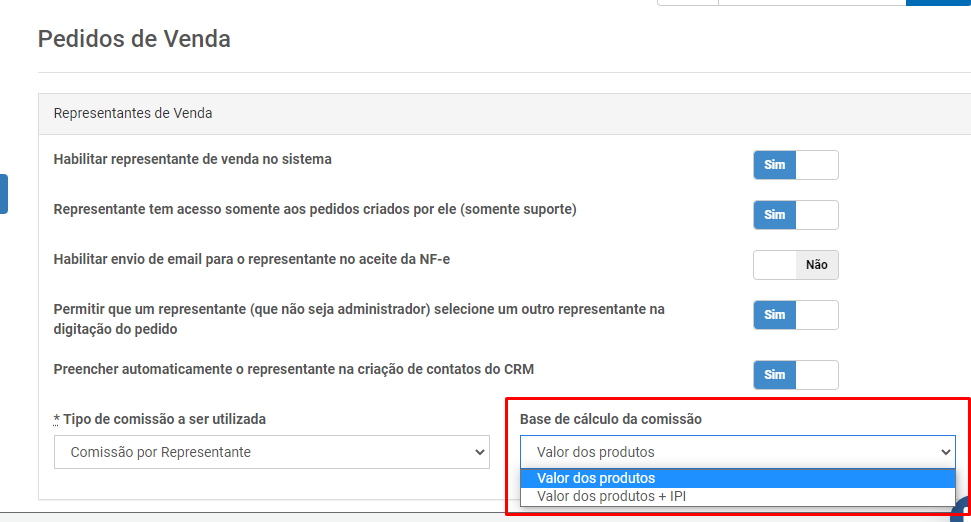971x522 pixels.
Task: Click the chevron arrow of Base de cálculo
Action: click(946, 452)
